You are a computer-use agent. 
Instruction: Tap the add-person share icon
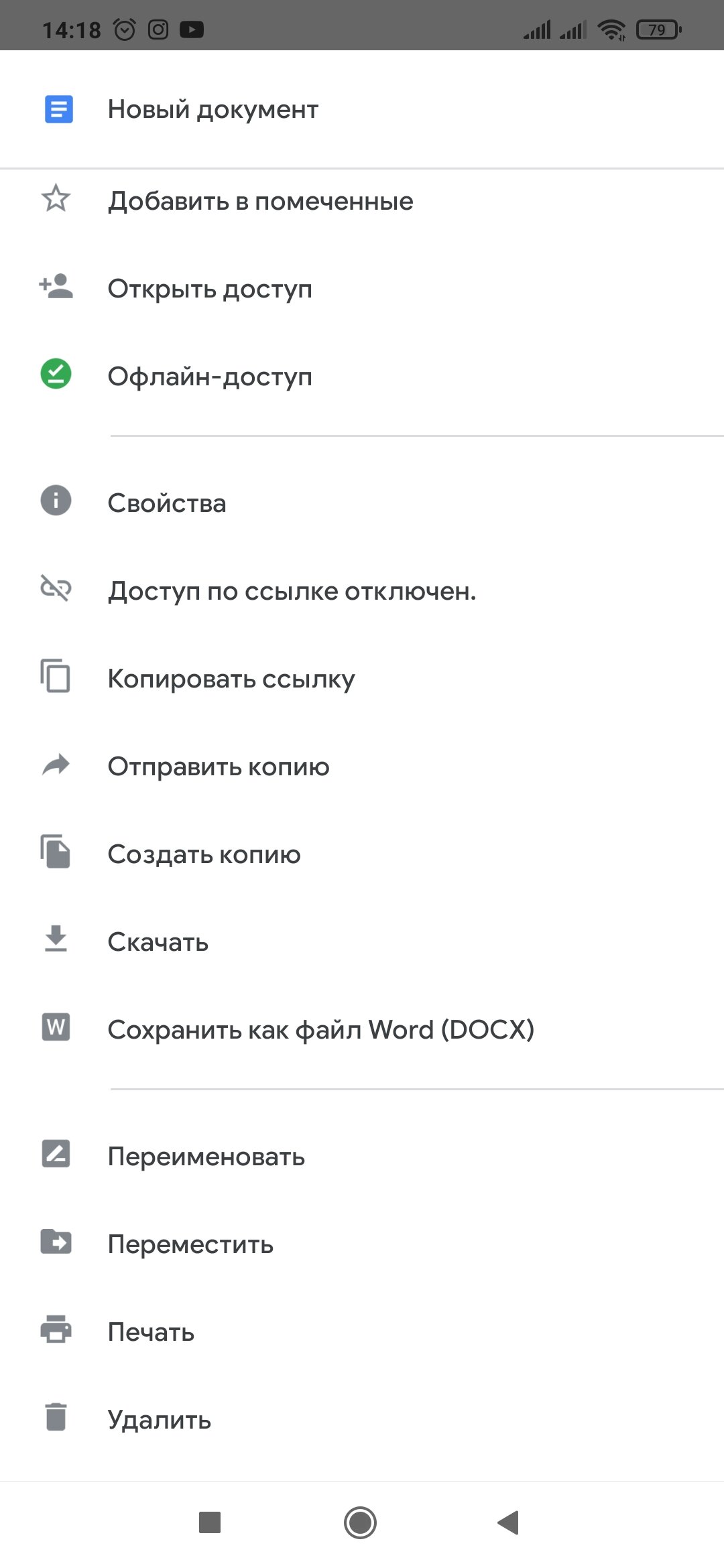click(x=56, y=287)
